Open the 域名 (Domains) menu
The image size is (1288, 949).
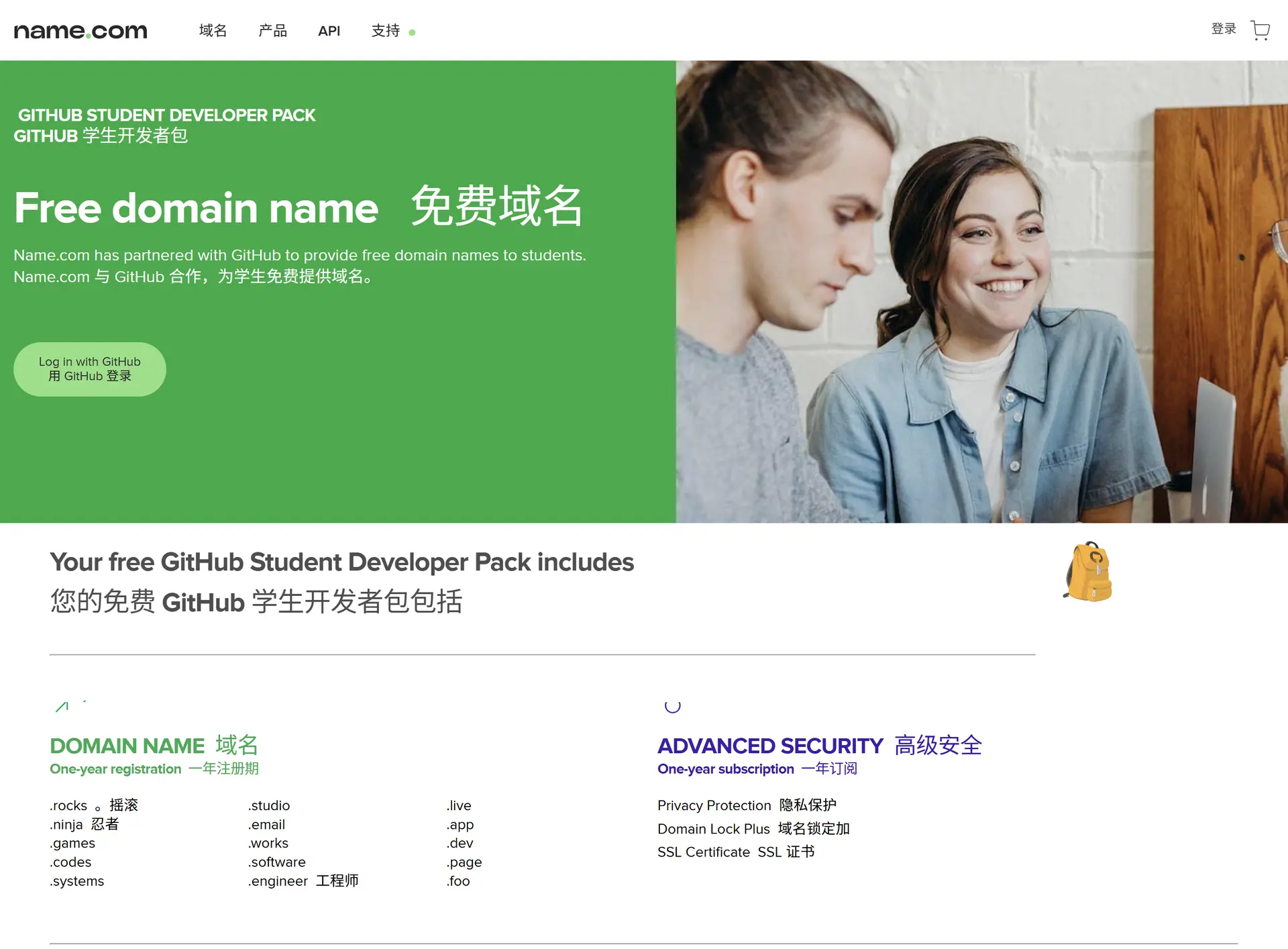pos(213,31)
